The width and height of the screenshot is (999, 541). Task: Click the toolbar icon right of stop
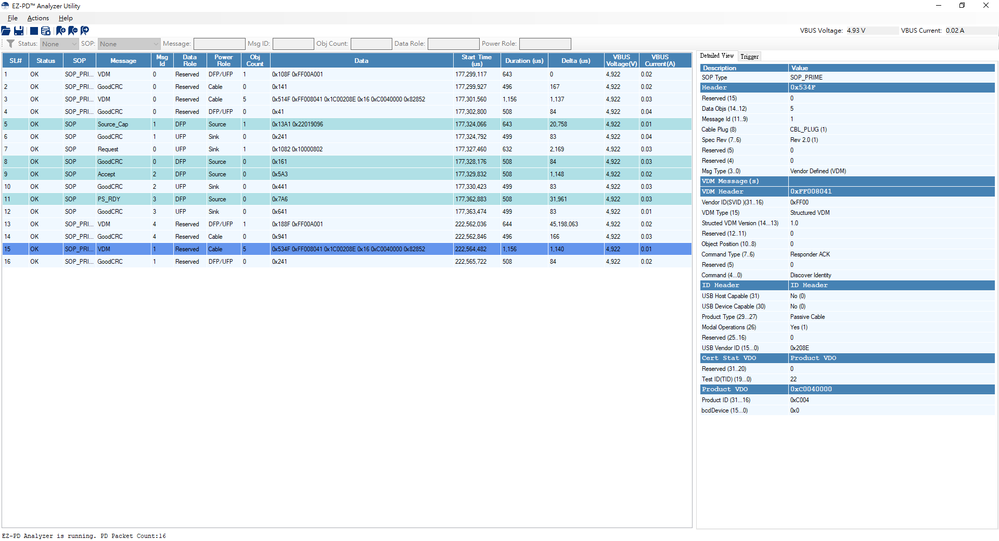[x=45, y=31]
